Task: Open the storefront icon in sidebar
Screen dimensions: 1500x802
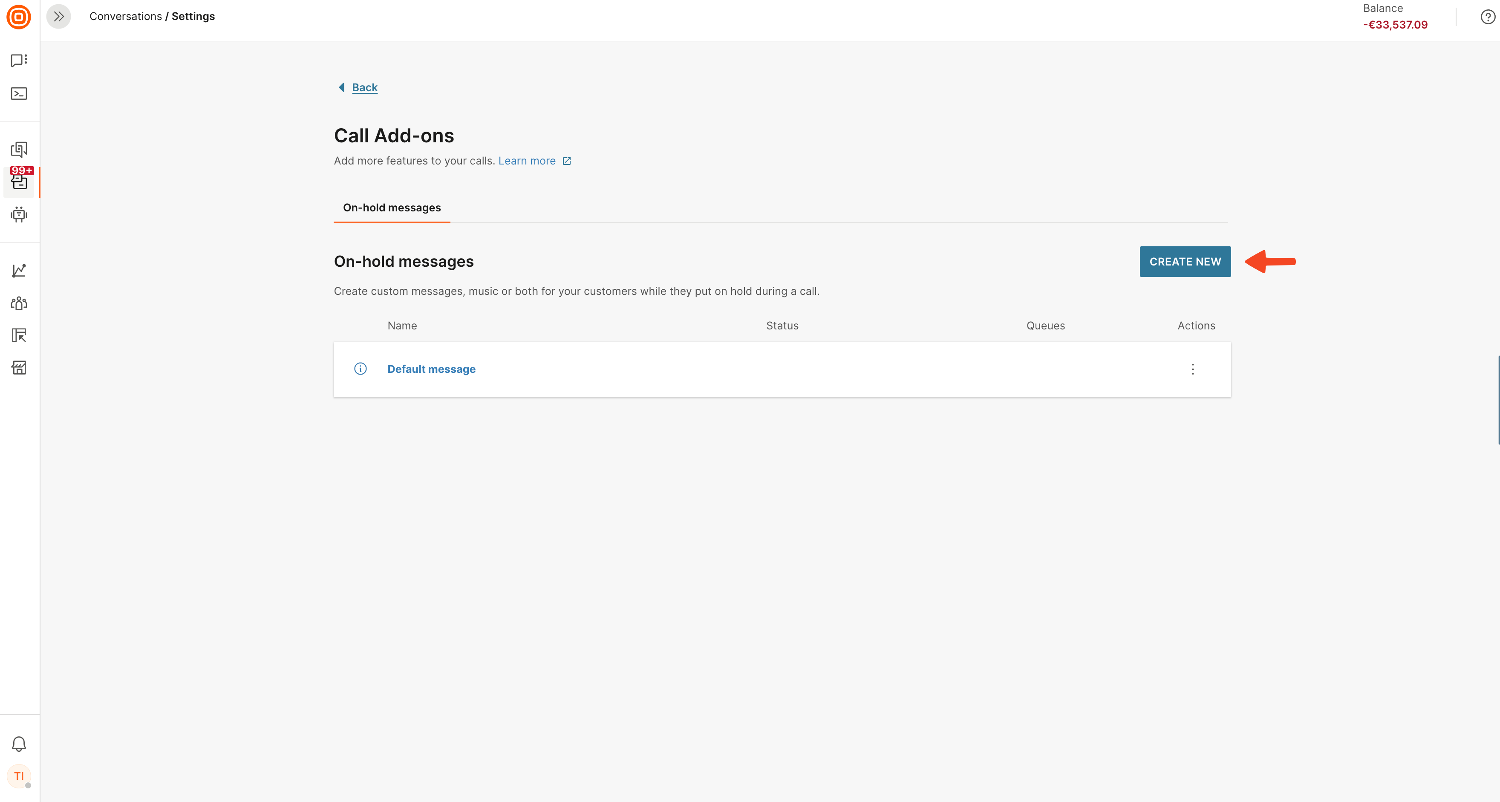Action: [x=19, y=368]
